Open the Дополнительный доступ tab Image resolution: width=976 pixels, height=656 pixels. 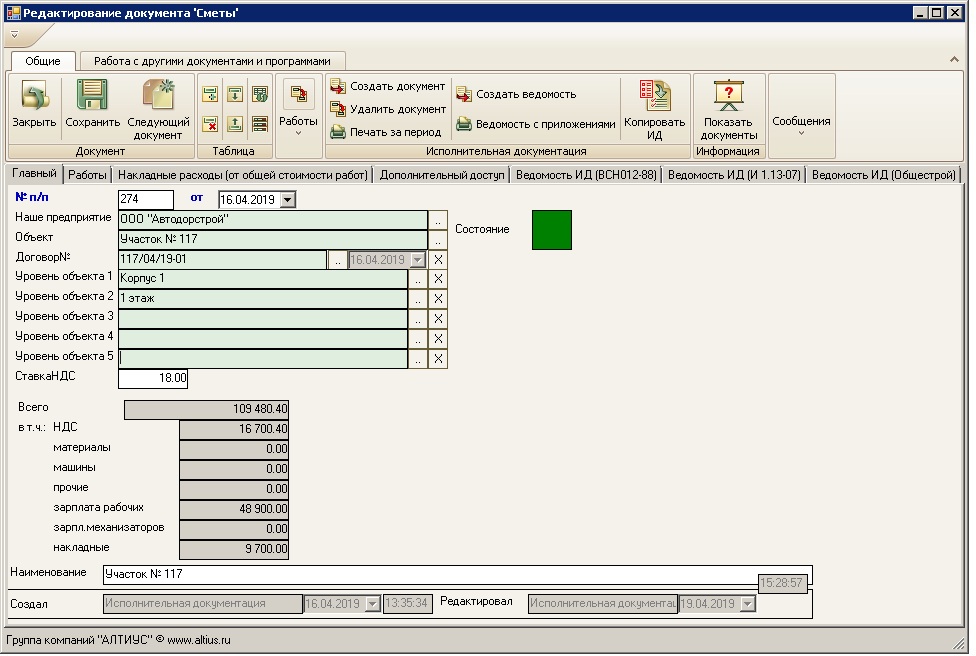point(442,176)
